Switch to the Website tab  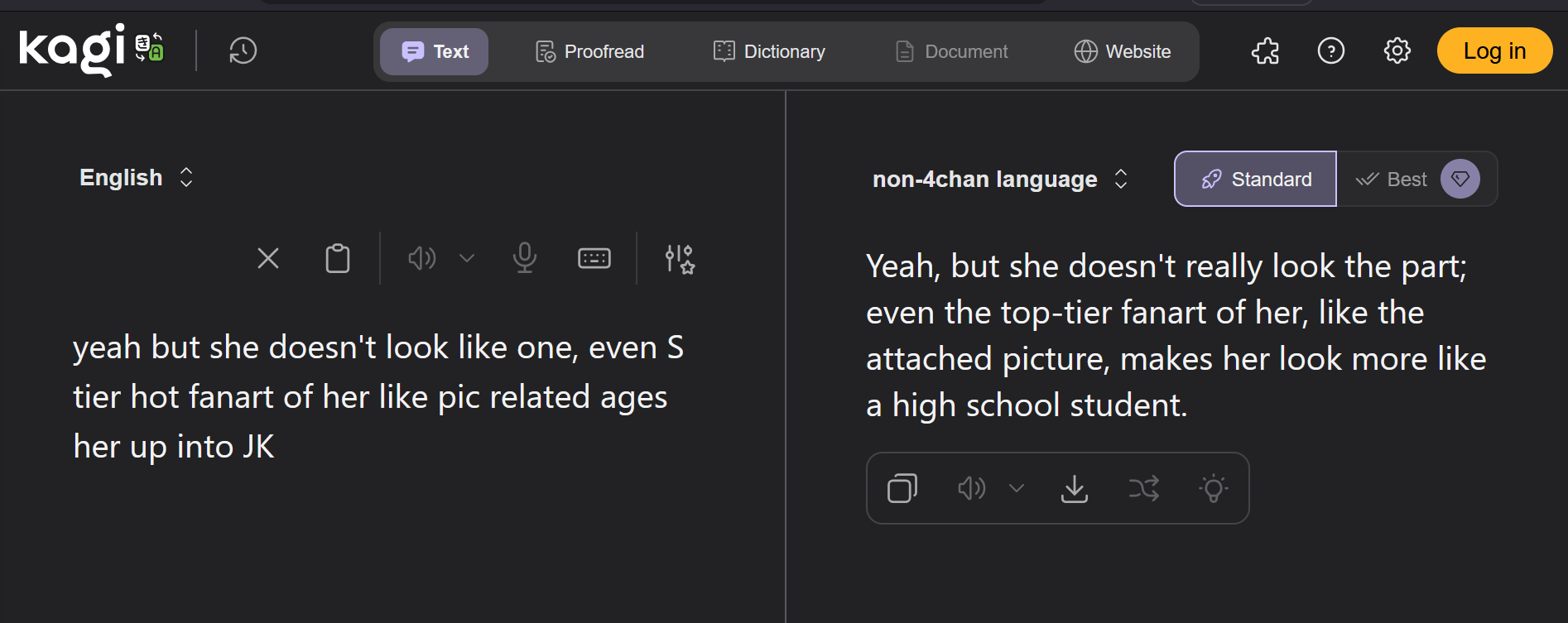click(x=1122, y=51)
